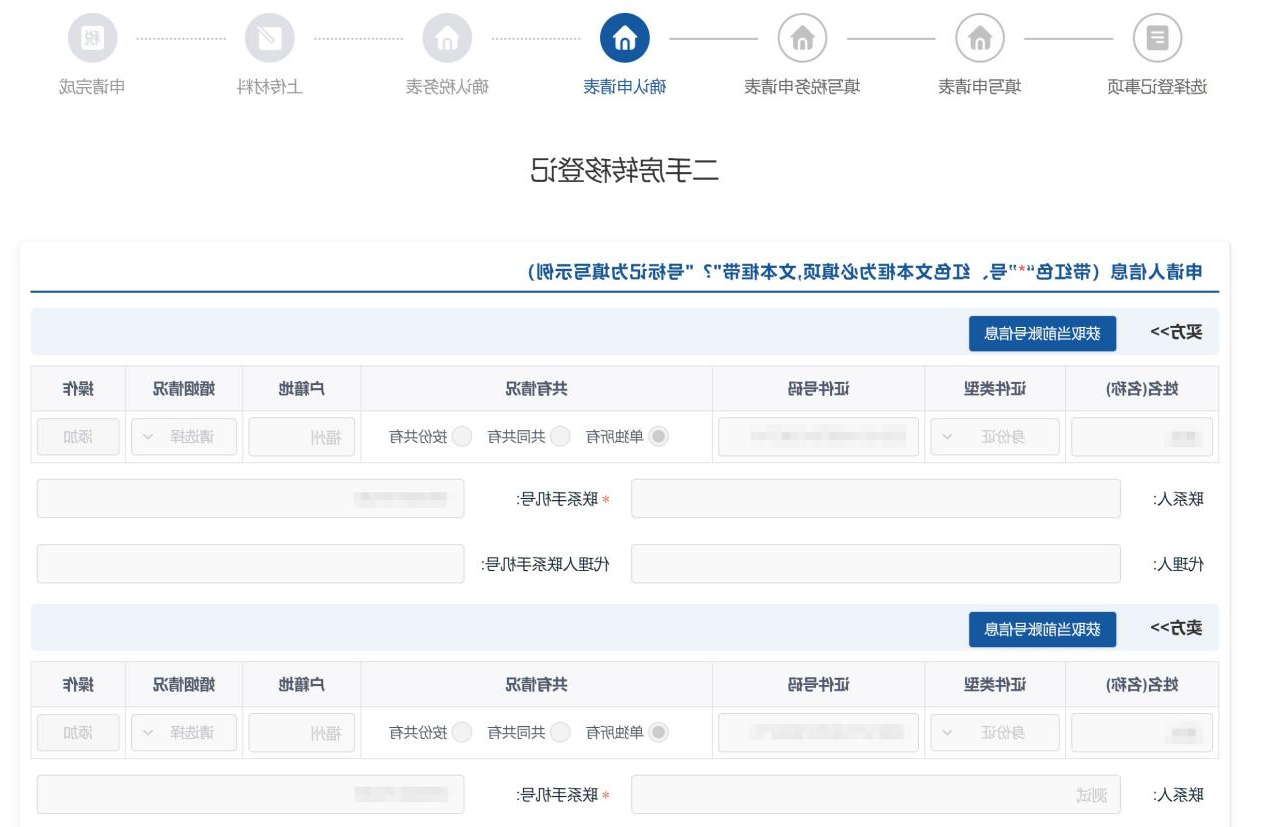Focus the 买方 户籍地 福州 field
The image size is (1268, 827).
pos(302,437)
